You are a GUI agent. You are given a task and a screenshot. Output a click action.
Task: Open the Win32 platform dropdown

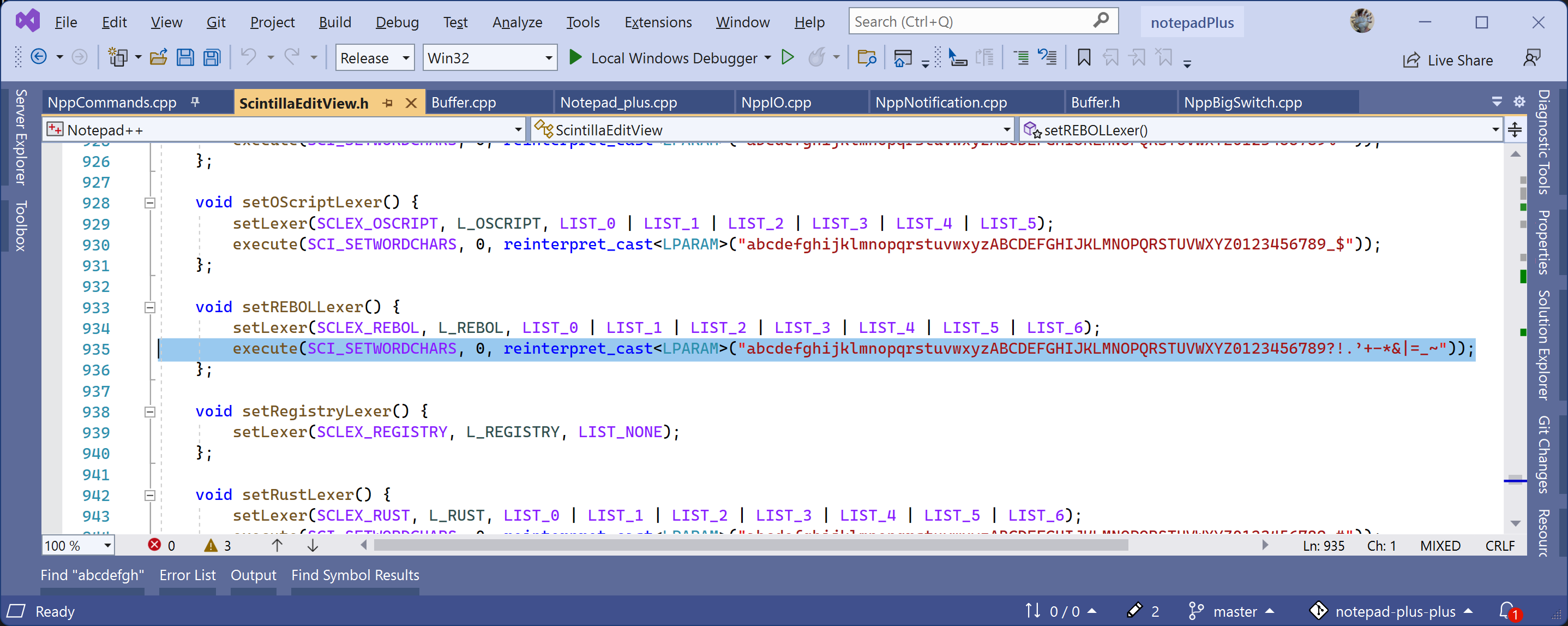pos(489,57)
